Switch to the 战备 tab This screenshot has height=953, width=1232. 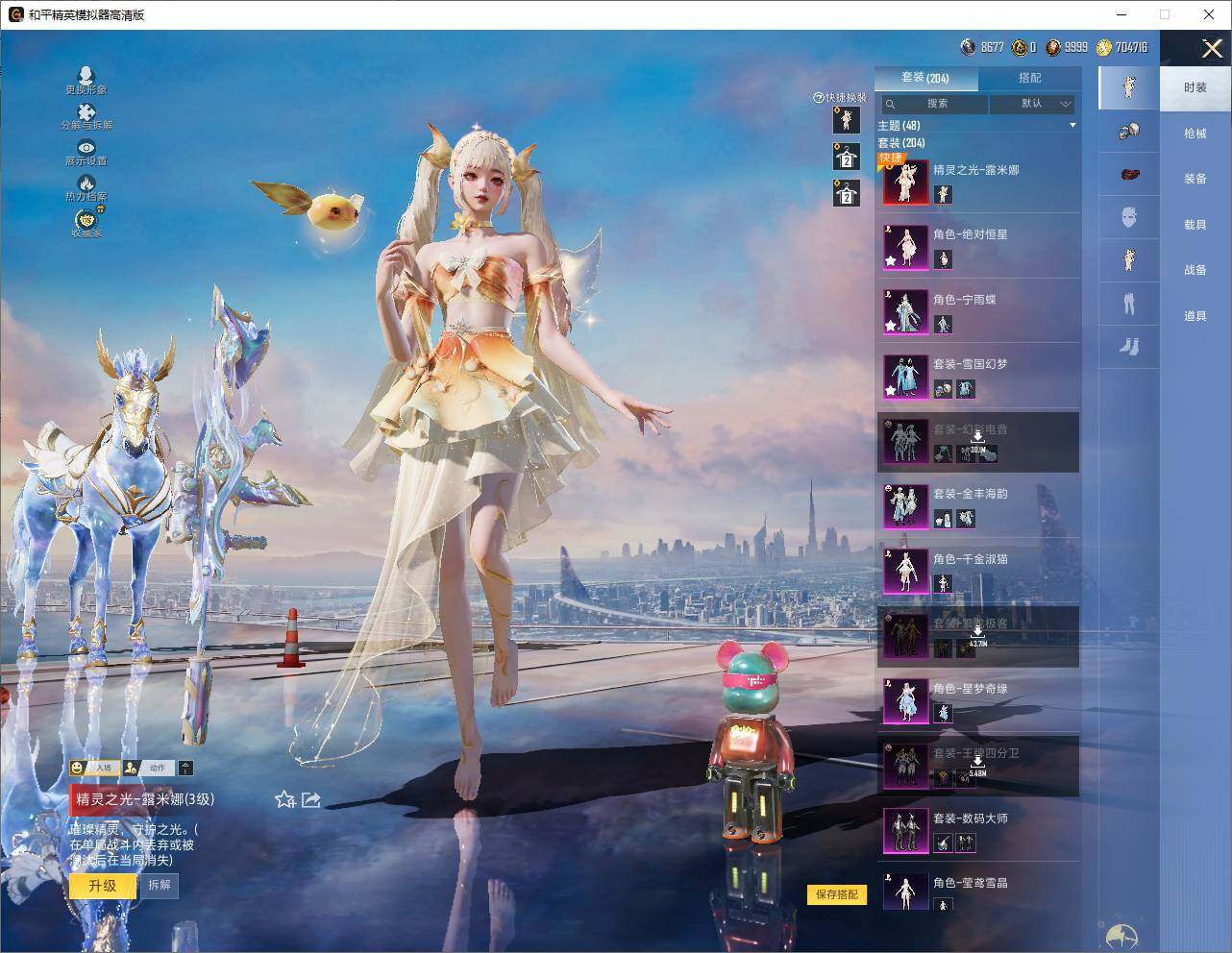(1195, 270)
